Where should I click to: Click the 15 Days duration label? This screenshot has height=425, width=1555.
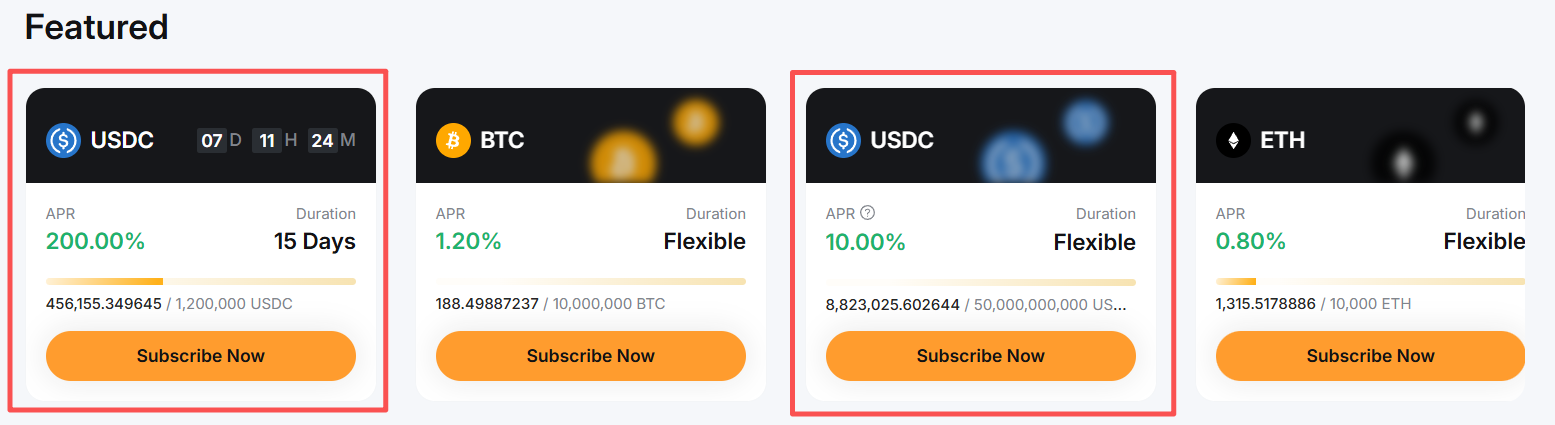pos(315,242)
